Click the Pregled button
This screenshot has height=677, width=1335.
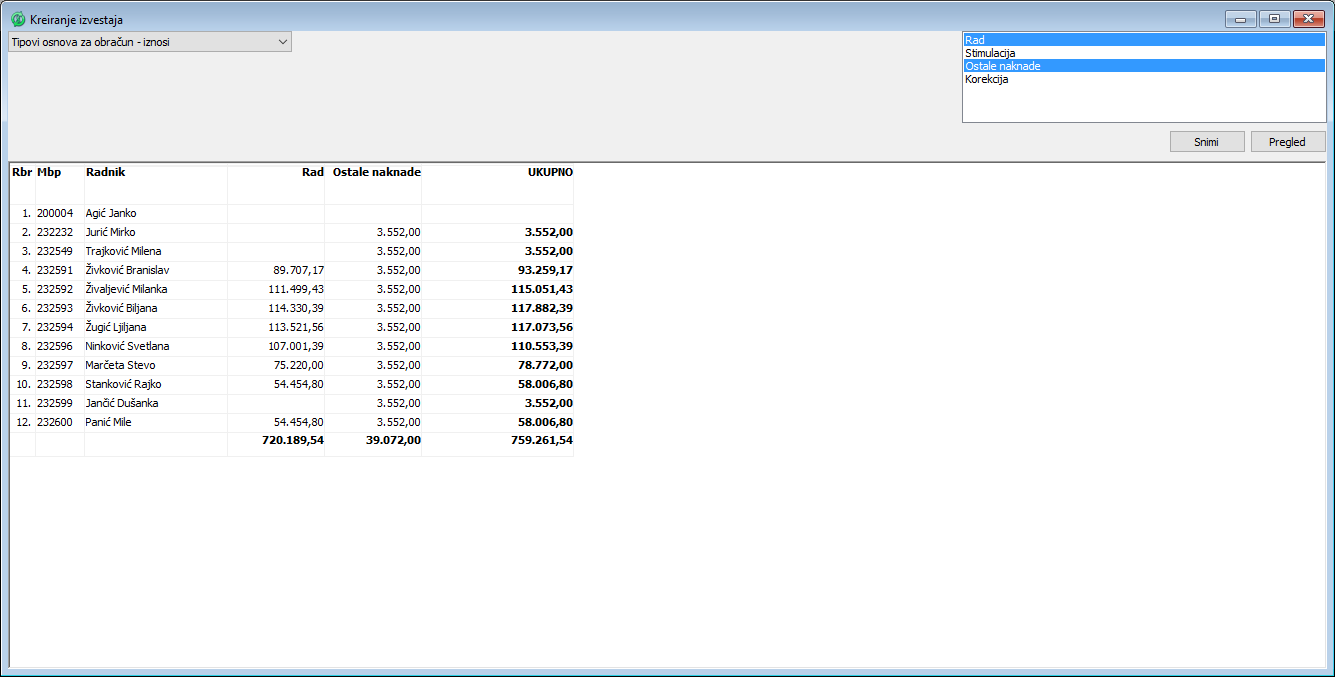1287,142
